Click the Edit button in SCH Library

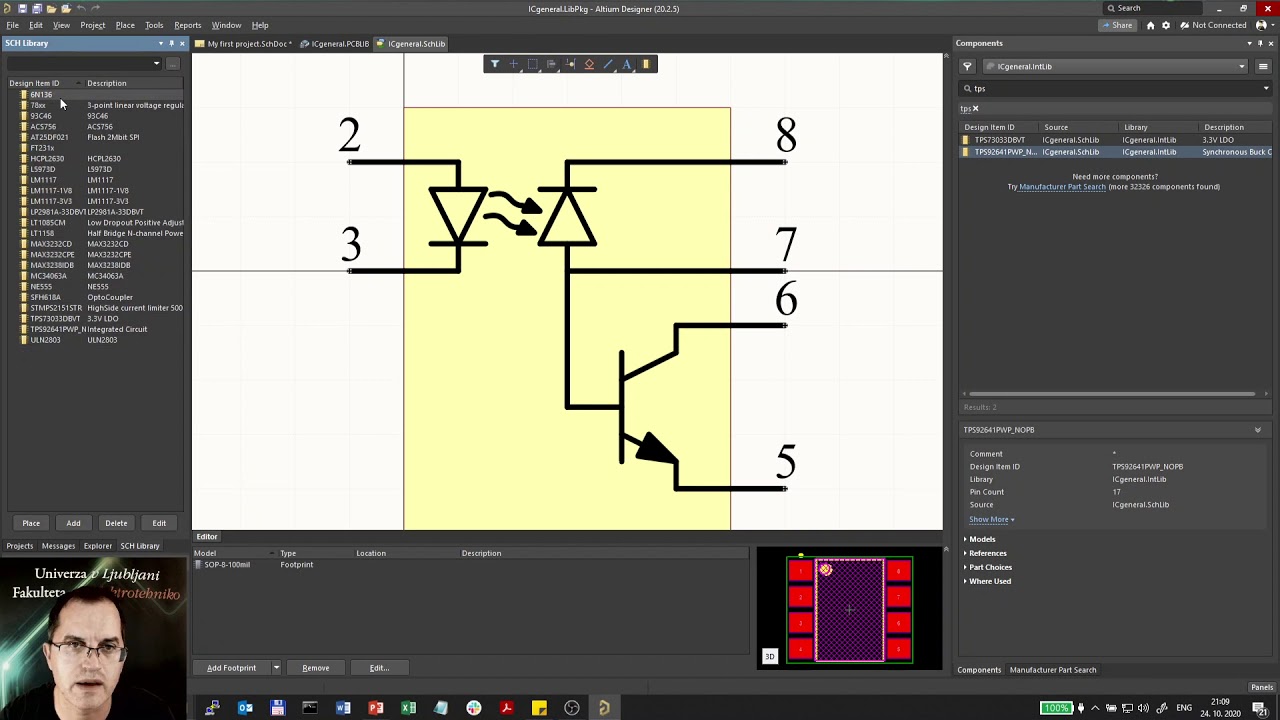click(159, 523)
